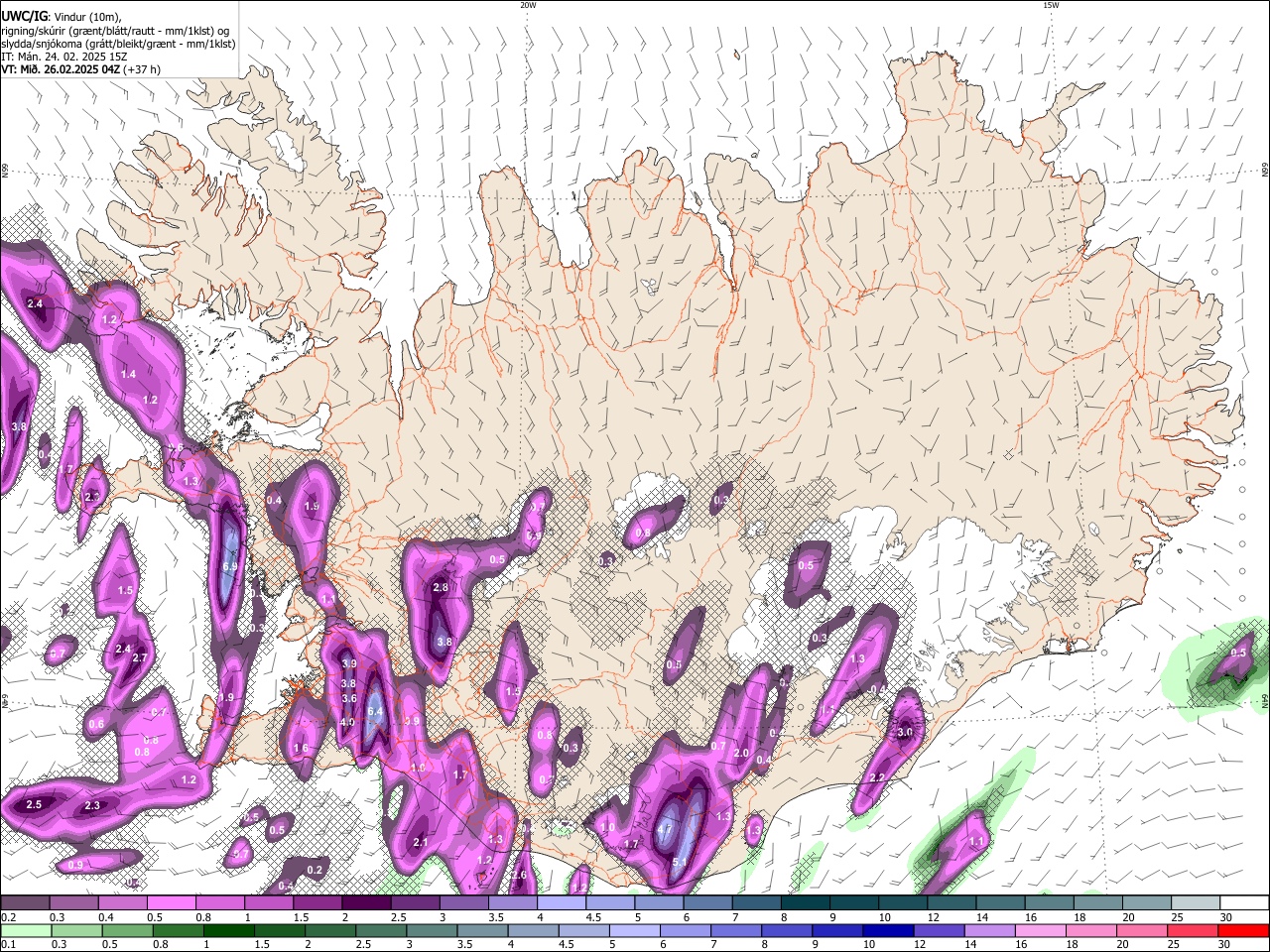Click the 4.7 precipitation value on the map

pos(665,830)
